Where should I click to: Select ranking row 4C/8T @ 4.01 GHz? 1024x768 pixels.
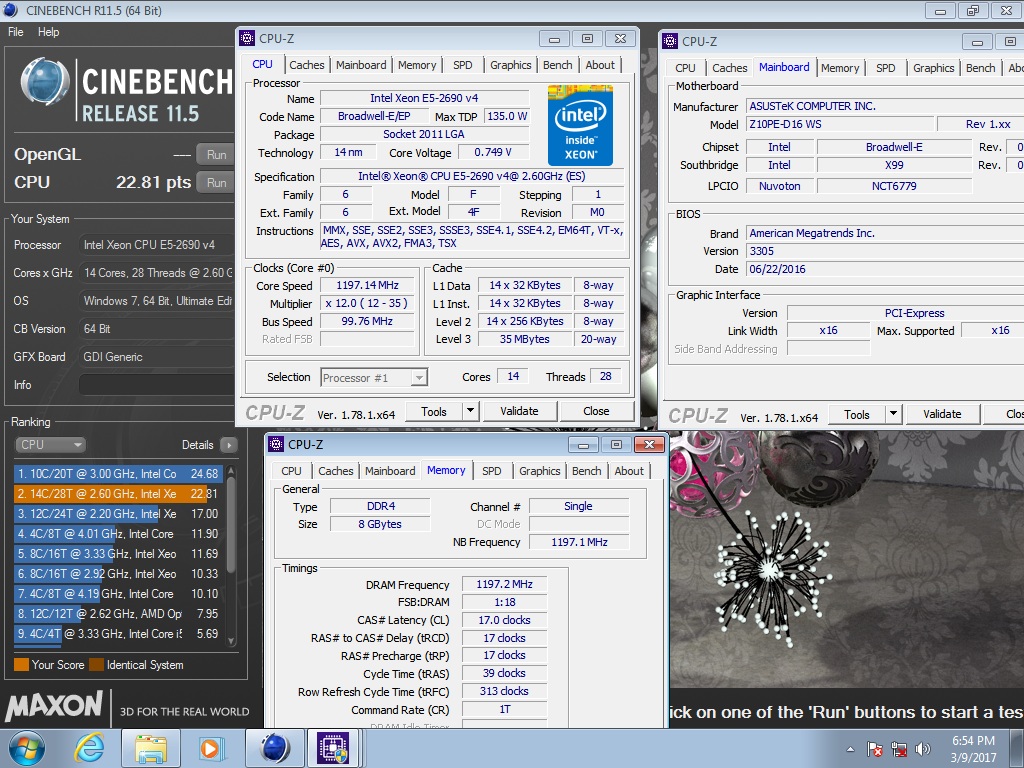pos(118,534)
